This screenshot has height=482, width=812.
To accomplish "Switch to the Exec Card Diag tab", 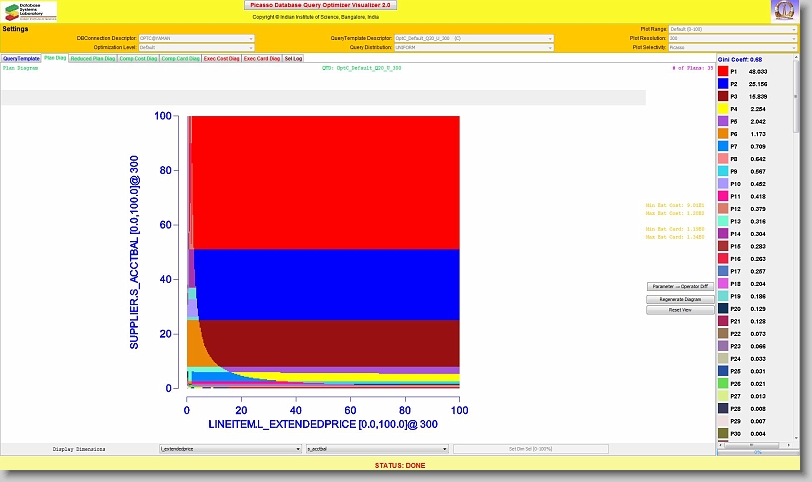I will pyautogui.click(x=262, y=59).
